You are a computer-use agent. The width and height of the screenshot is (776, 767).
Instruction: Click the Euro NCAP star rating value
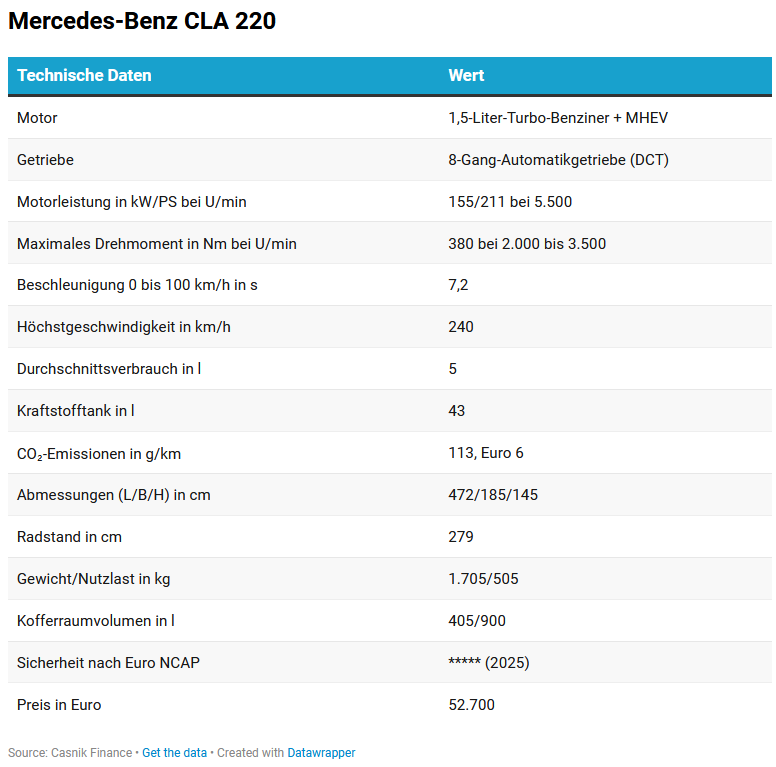point(488,663)
